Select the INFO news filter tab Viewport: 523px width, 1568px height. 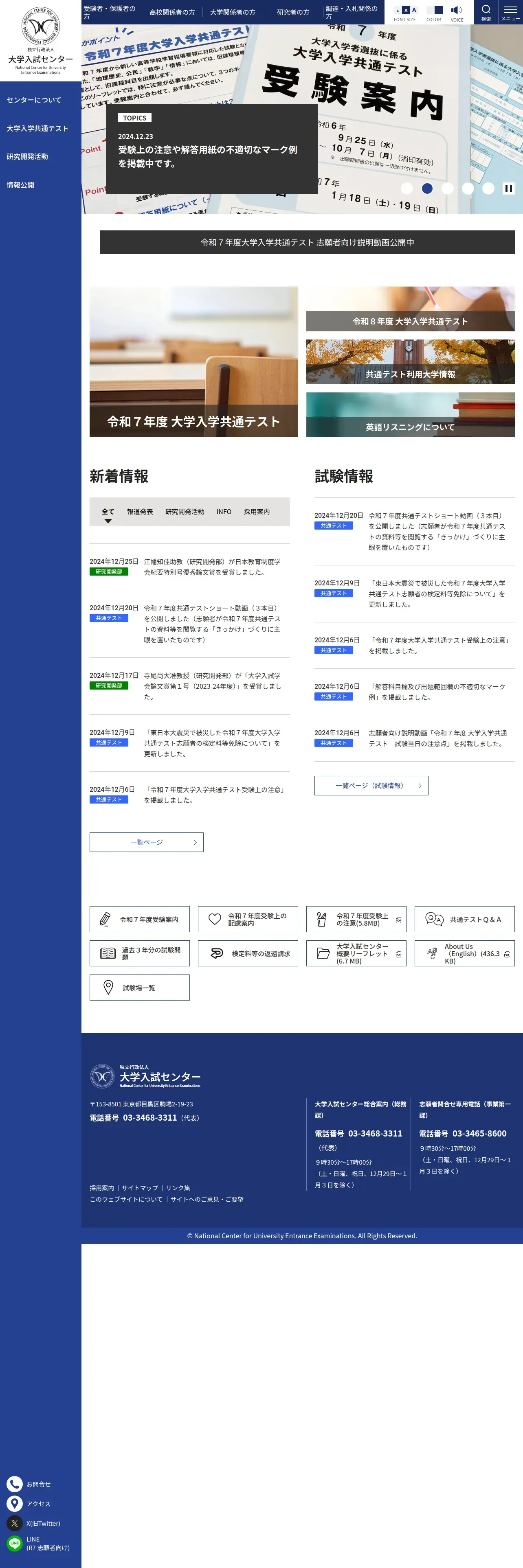pyautogui.click(x=224, y=512)
